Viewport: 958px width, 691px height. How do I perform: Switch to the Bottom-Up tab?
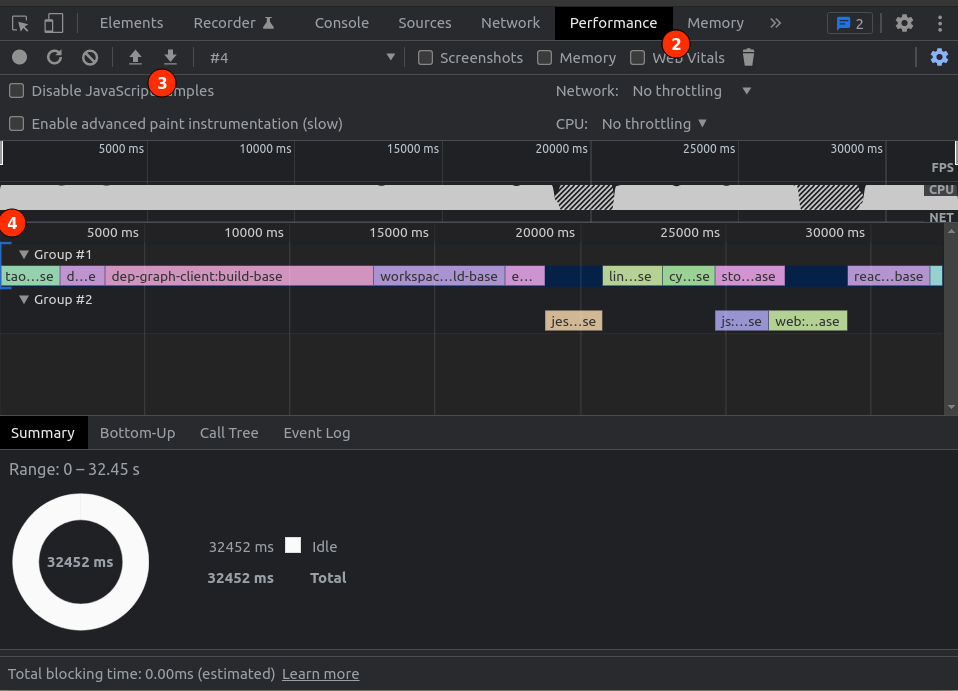[x=137, y=432]
